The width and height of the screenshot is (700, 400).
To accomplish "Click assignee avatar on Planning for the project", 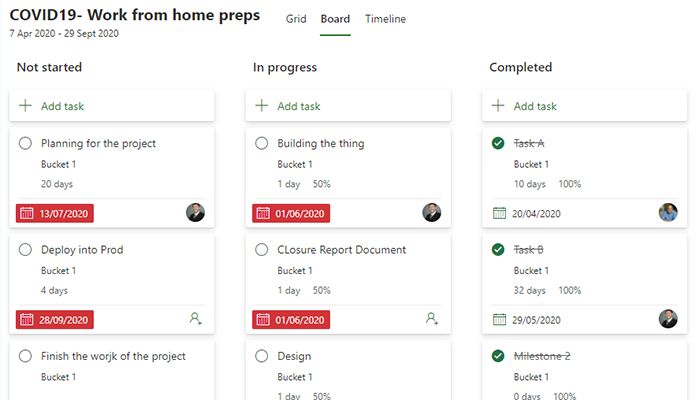I will (195, 212).
